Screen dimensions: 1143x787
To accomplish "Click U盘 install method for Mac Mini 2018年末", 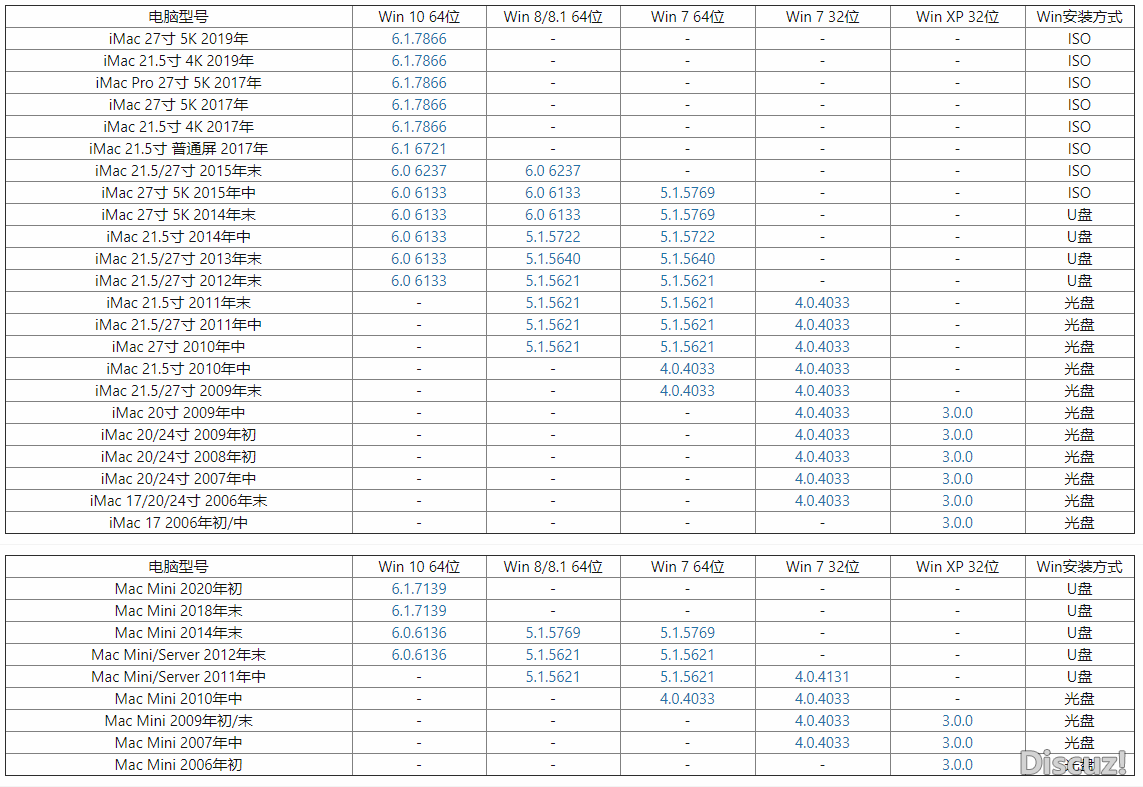I will point(1080,611).
